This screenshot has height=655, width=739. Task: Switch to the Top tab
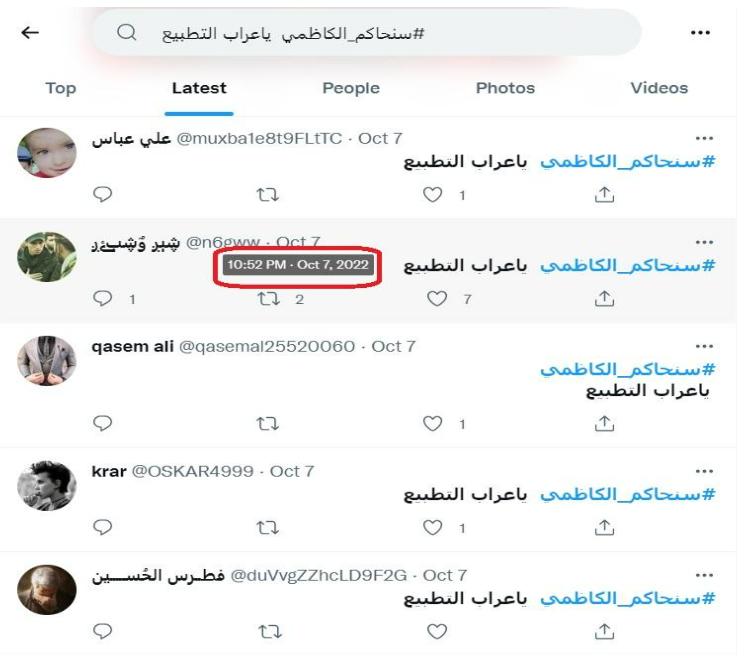(x=61, y=88)
